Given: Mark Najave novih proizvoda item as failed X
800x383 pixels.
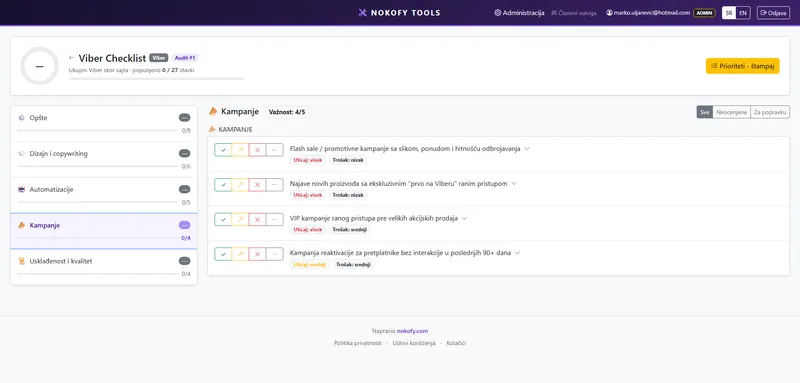Looking at the screenshot, I should coord(258,185).
